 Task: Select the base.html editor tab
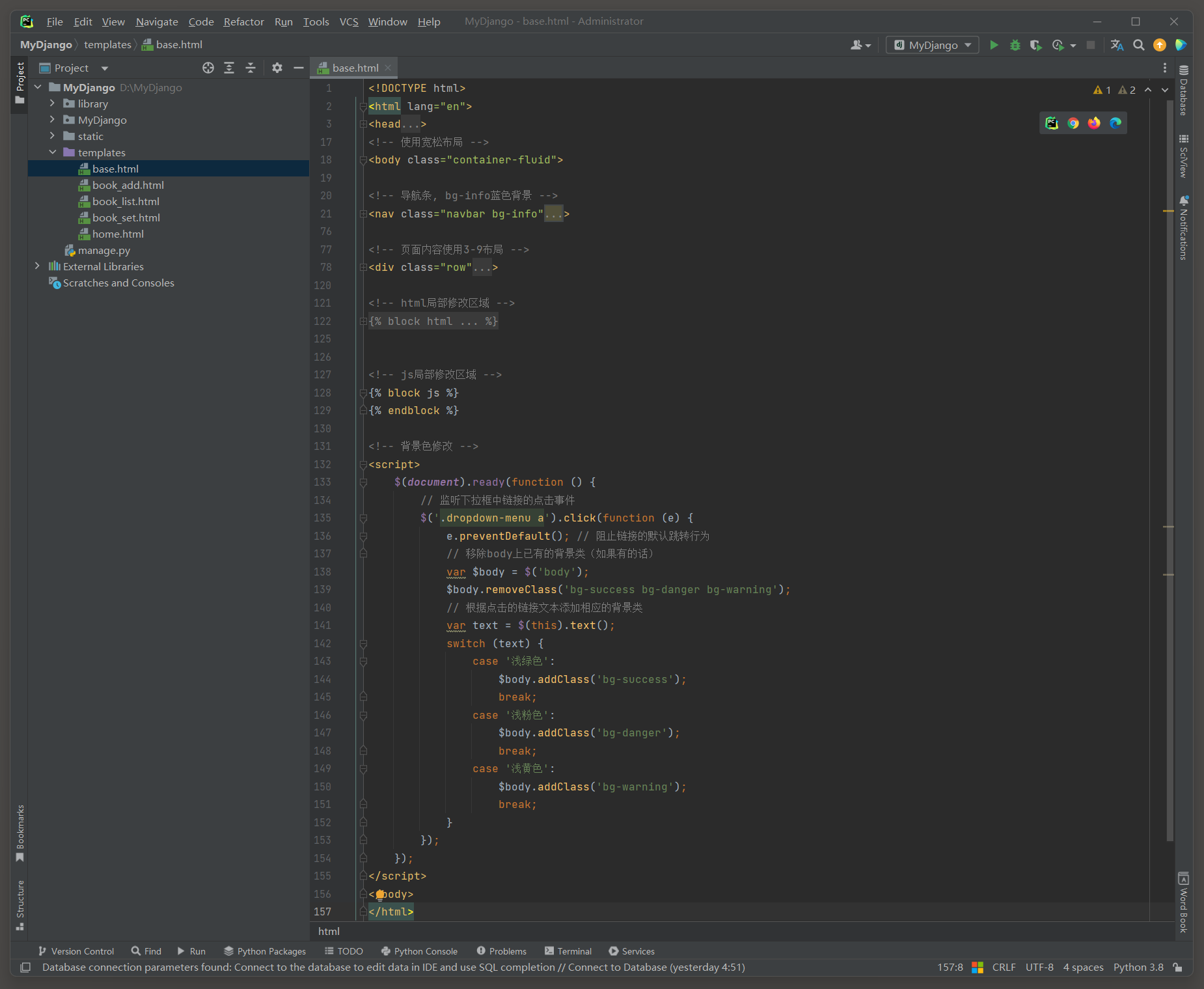354,68
